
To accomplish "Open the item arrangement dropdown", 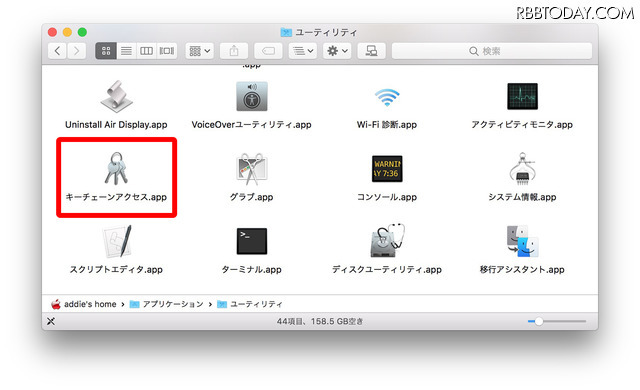I will 199,51.
